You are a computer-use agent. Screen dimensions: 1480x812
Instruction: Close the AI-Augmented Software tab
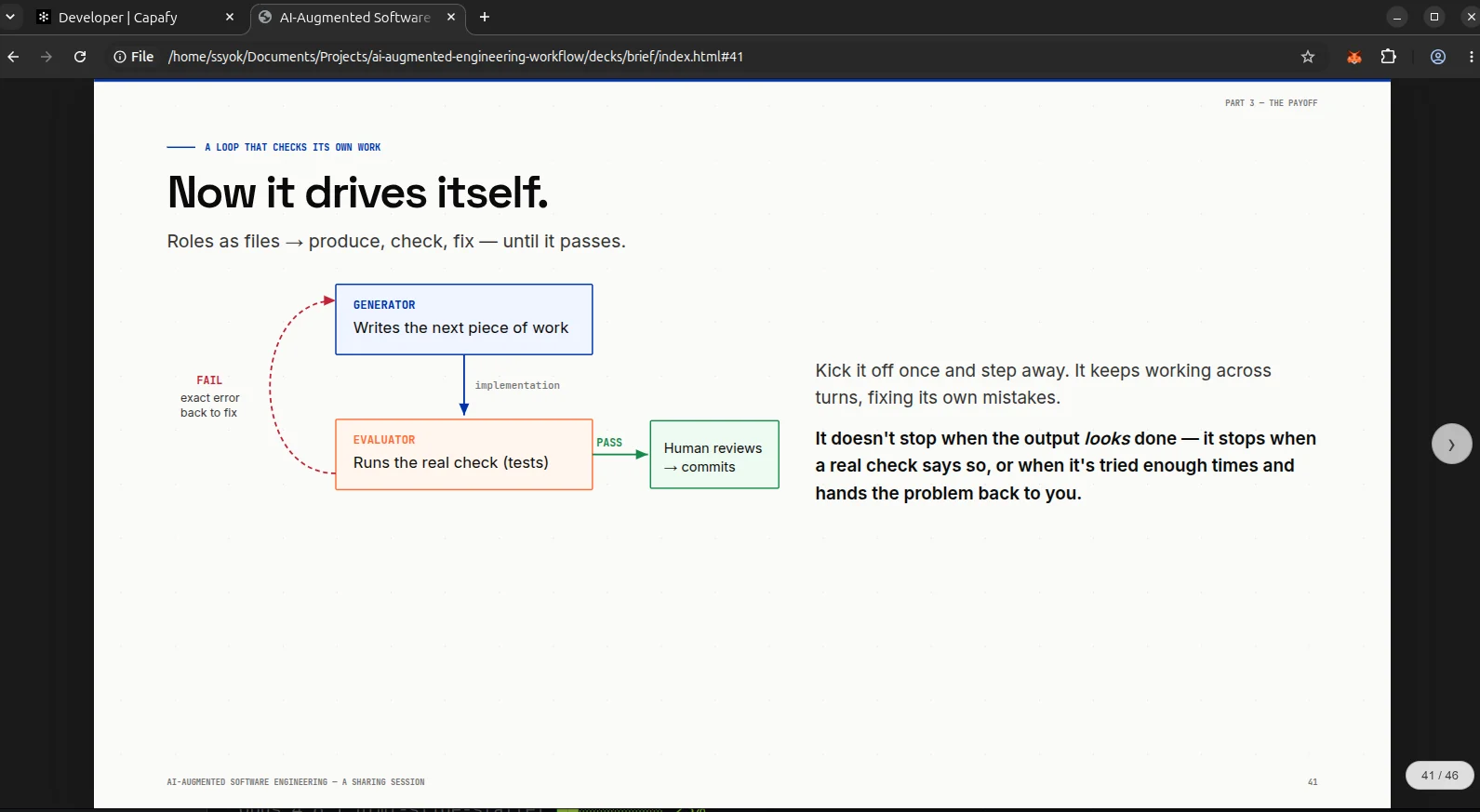coord(451,17)
